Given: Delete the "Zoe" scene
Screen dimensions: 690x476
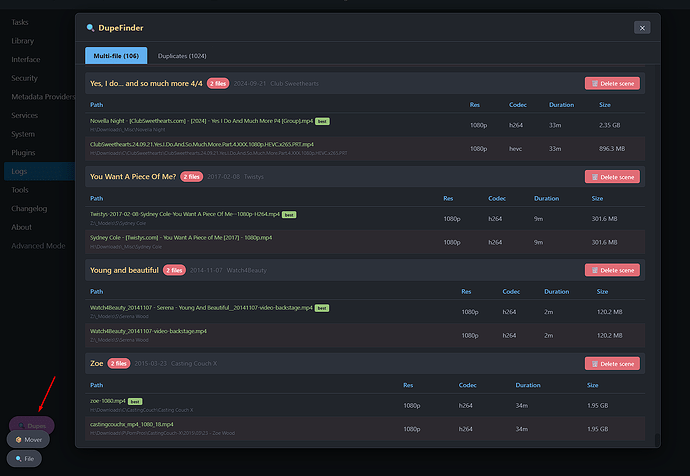Looking at the screenshot, I should point(612,363).
